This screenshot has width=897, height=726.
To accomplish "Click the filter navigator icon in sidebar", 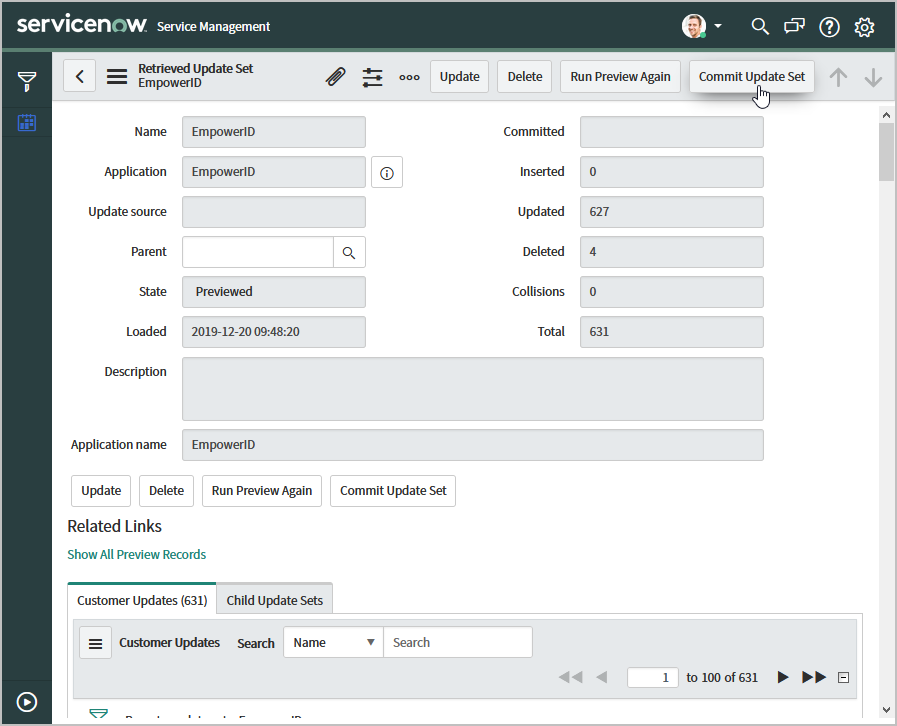I will click(27, 82).
